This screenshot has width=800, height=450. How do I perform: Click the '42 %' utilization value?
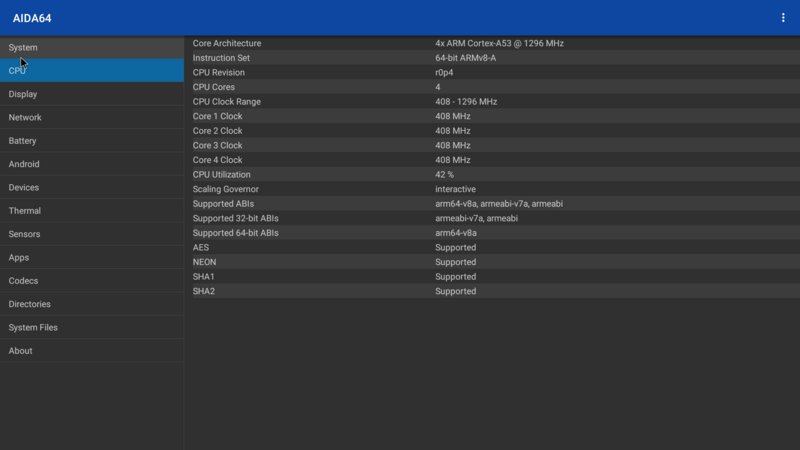[444, 174]
